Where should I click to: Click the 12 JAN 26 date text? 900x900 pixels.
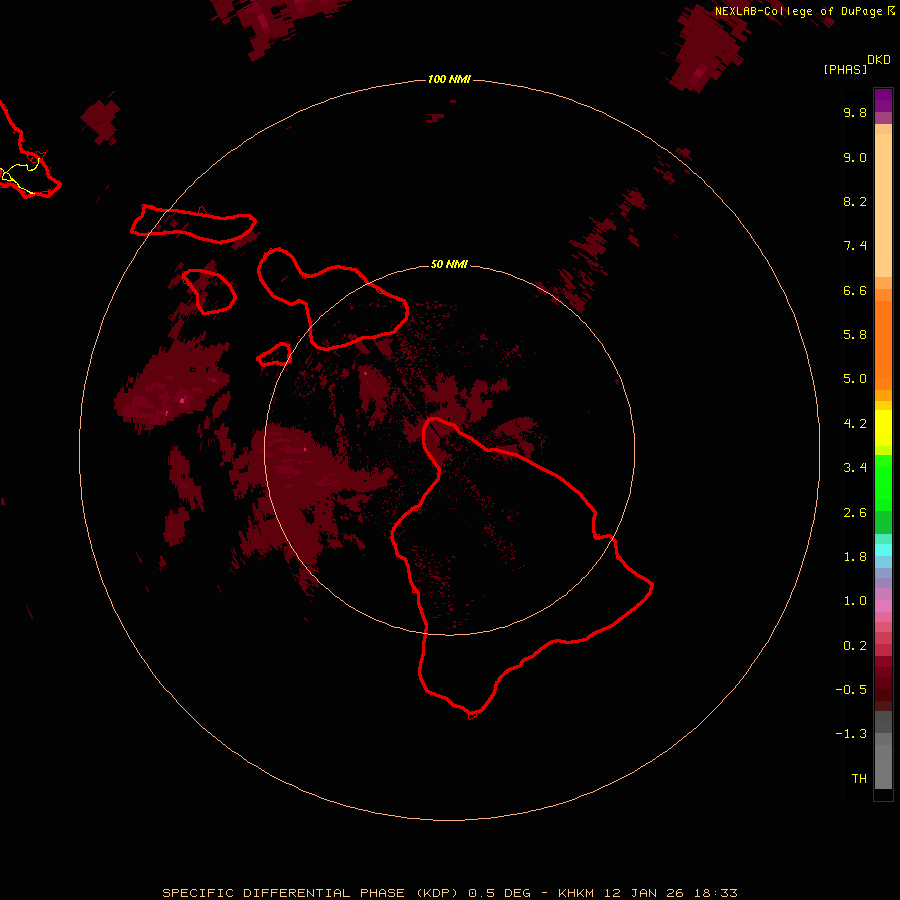pyautogui.click(x=645, y=893)
